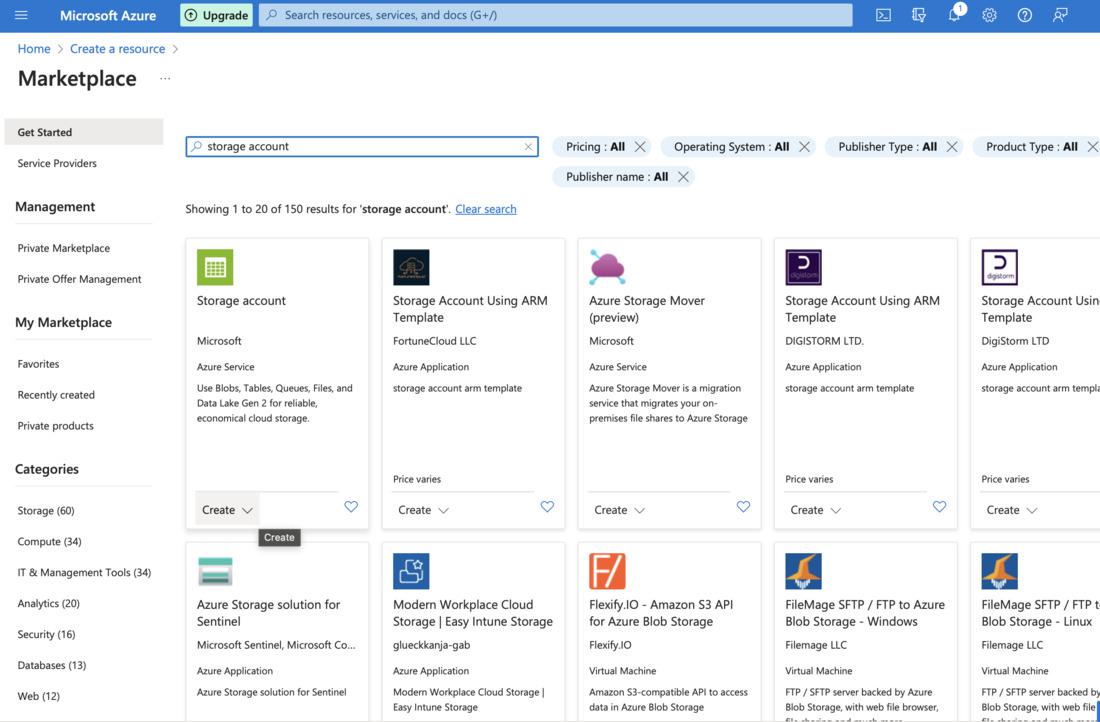Open the Pricing filter dropdown
Screen dimensions: 1100x722
click(595, 147)
